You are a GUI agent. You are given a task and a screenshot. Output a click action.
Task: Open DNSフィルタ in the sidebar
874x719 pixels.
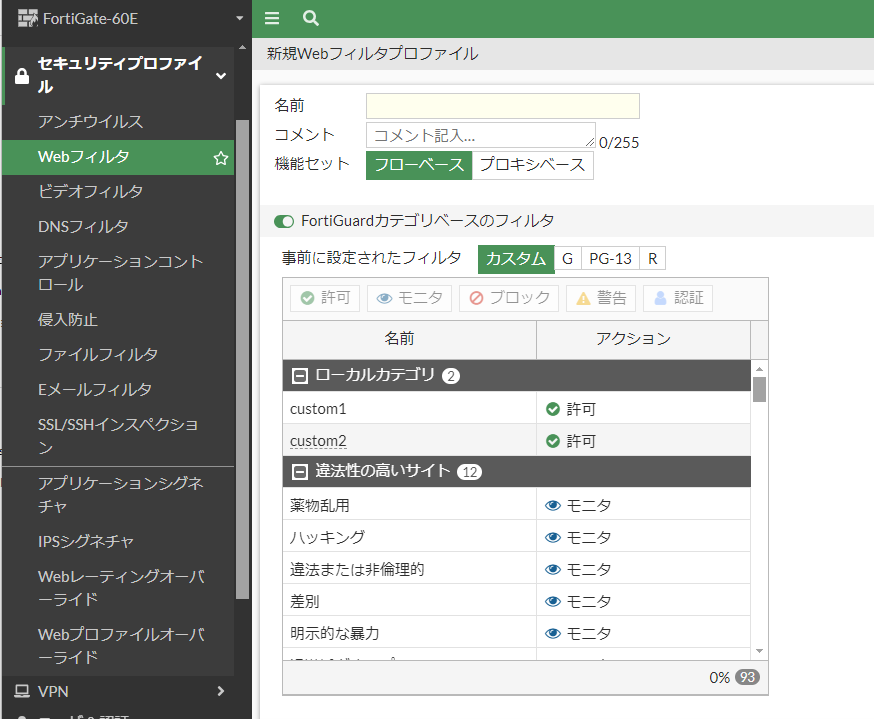click(83, 226)
